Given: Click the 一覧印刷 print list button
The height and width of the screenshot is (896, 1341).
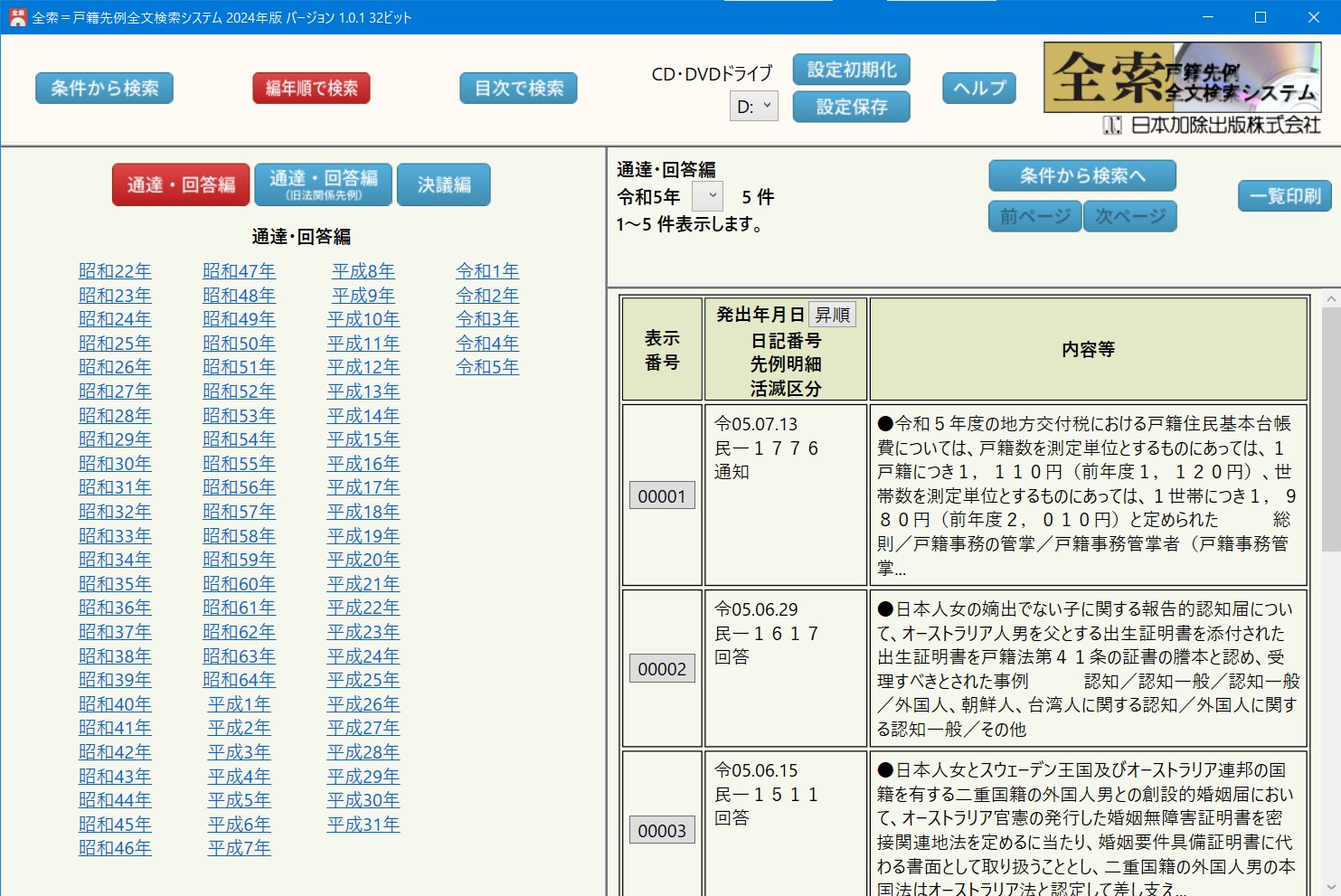Looking at the screenshot, I should (x=1284, y=196).
